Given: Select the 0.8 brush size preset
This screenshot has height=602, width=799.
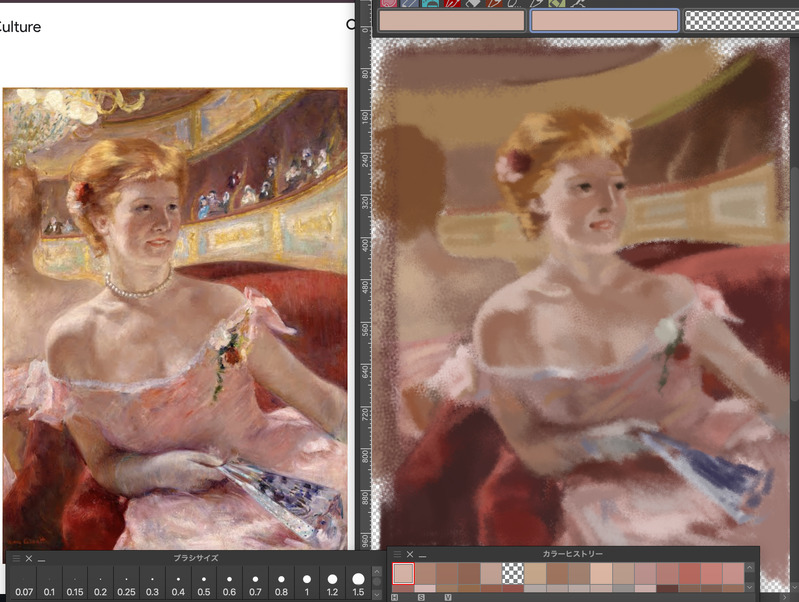Looking at the screenshot, I should pyautogui.click(x=281, y=583).
